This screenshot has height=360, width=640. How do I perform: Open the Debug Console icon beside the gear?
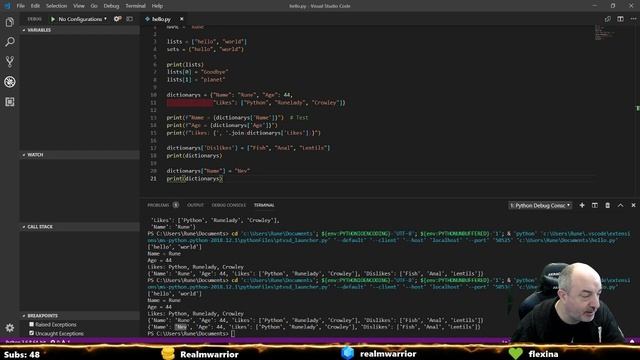[x=130, y=19]
